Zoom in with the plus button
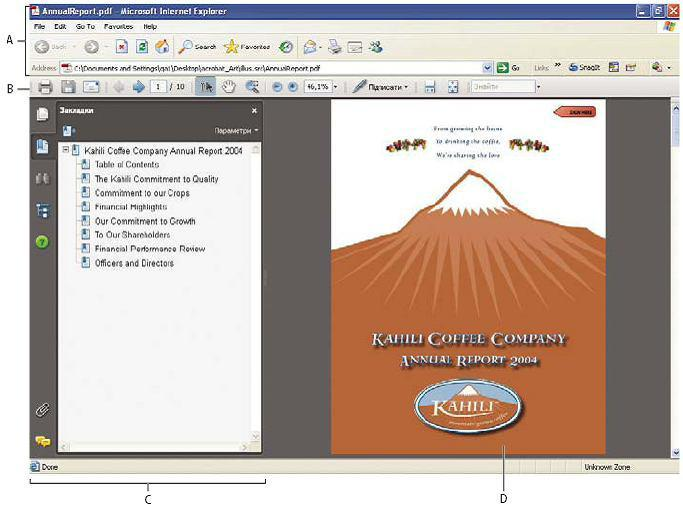Viewport: 683px width, 508px height. (293, 87)
